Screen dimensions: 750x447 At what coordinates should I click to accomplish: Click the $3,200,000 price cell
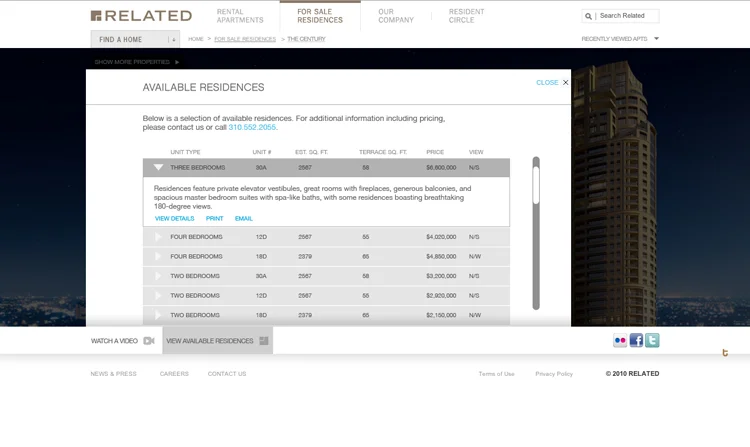[x=441, y=276]
